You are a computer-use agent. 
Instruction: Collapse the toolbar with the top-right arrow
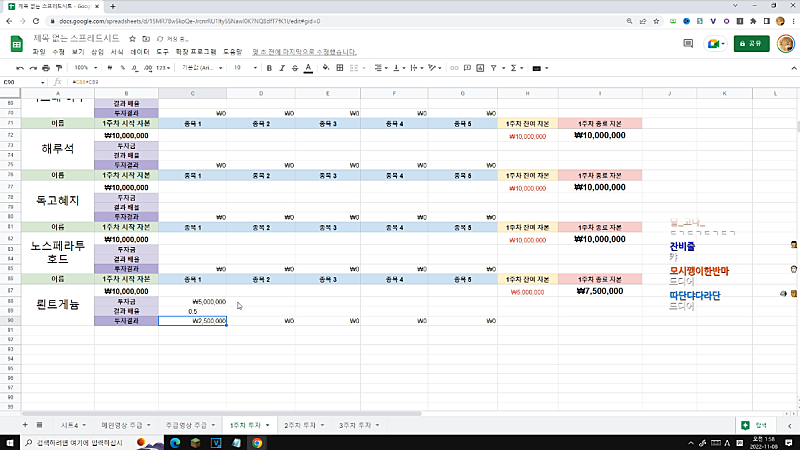(794, 68)
